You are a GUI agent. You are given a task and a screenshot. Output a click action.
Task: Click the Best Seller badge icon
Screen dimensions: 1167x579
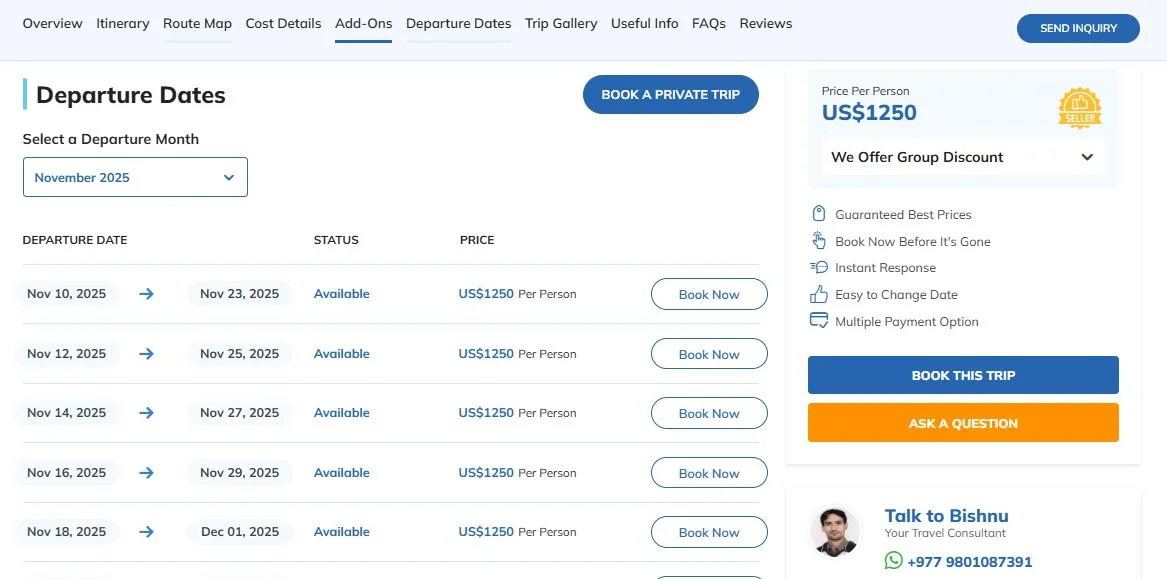pos(1080,107)
